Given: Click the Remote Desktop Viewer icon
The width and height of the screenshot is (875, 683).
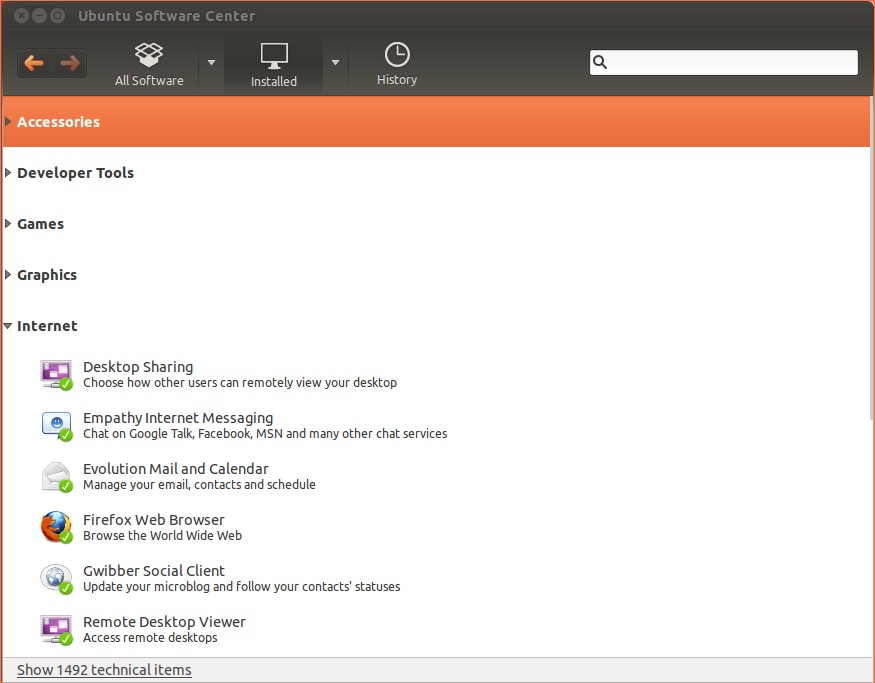Looking at the screenshot, I should pyautogui.click(x=56, y=629).
